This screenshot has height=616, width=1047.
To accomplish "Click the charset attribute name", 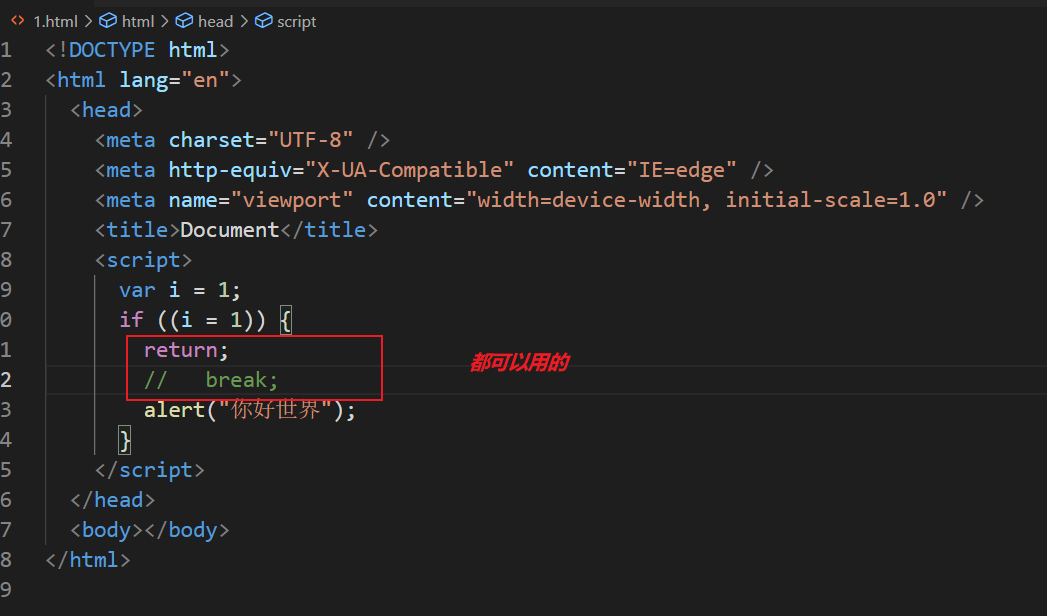I will click(212, 140).
